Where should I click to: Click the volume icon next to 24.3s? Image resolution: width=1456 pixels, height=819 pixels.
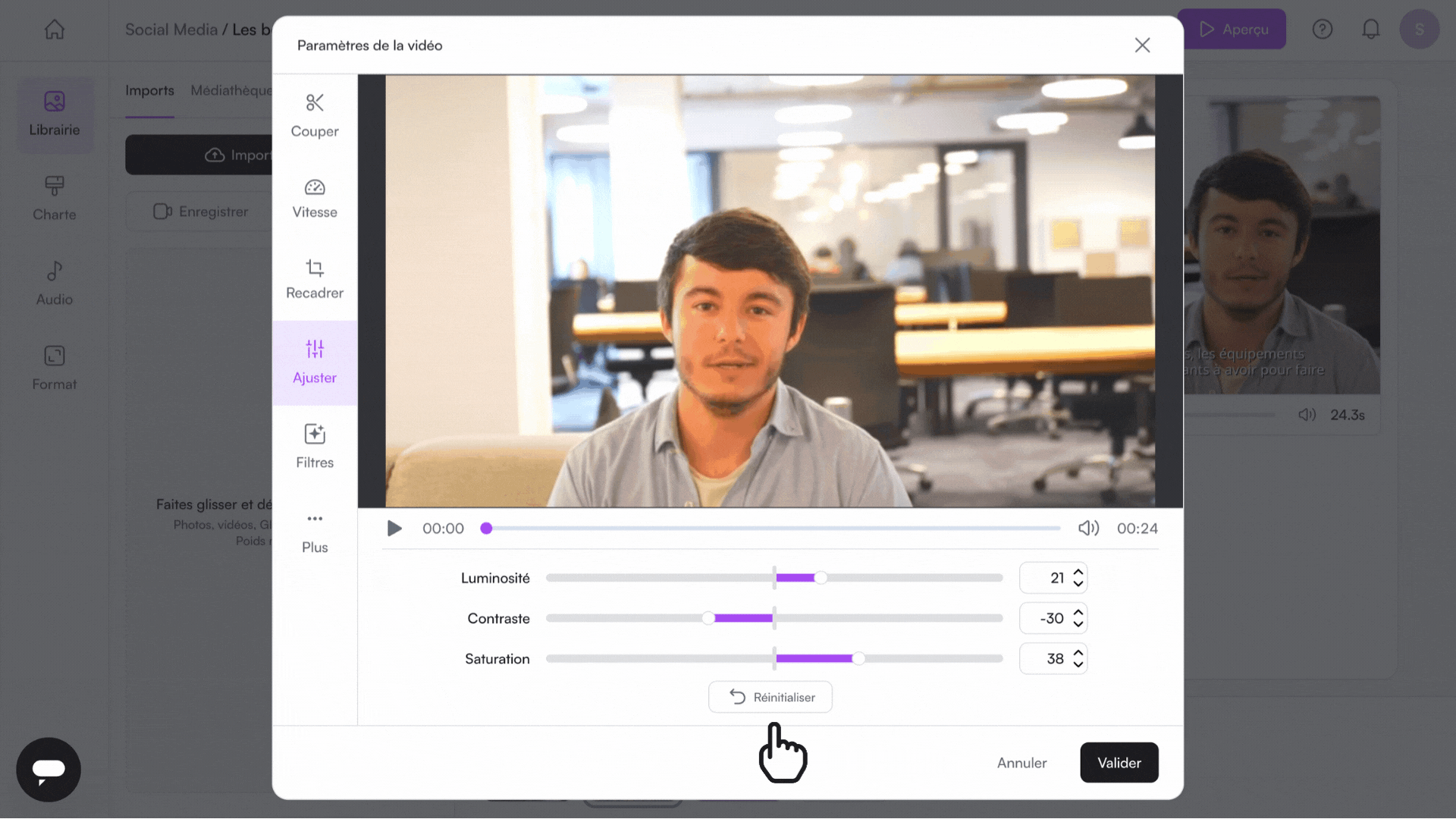click(1307, 415)
